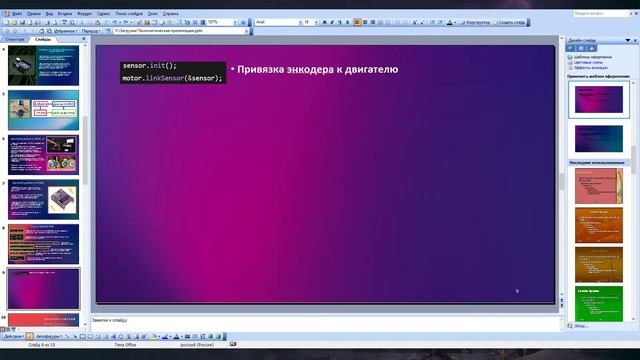Click the file path address field
Image resolution: width=640 pixels, height=360 pixels.
(178, 31)
